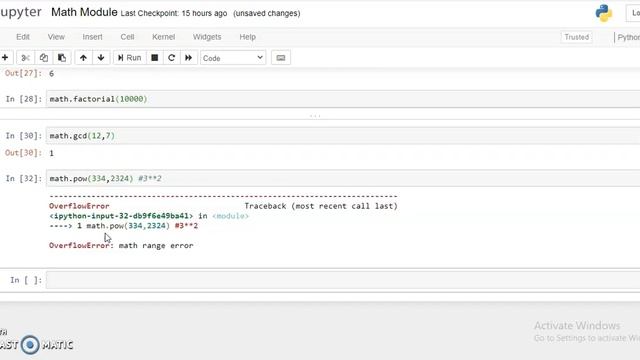Click the Out[30] prompt label
640x360 pixels.
tap(23, 153)
